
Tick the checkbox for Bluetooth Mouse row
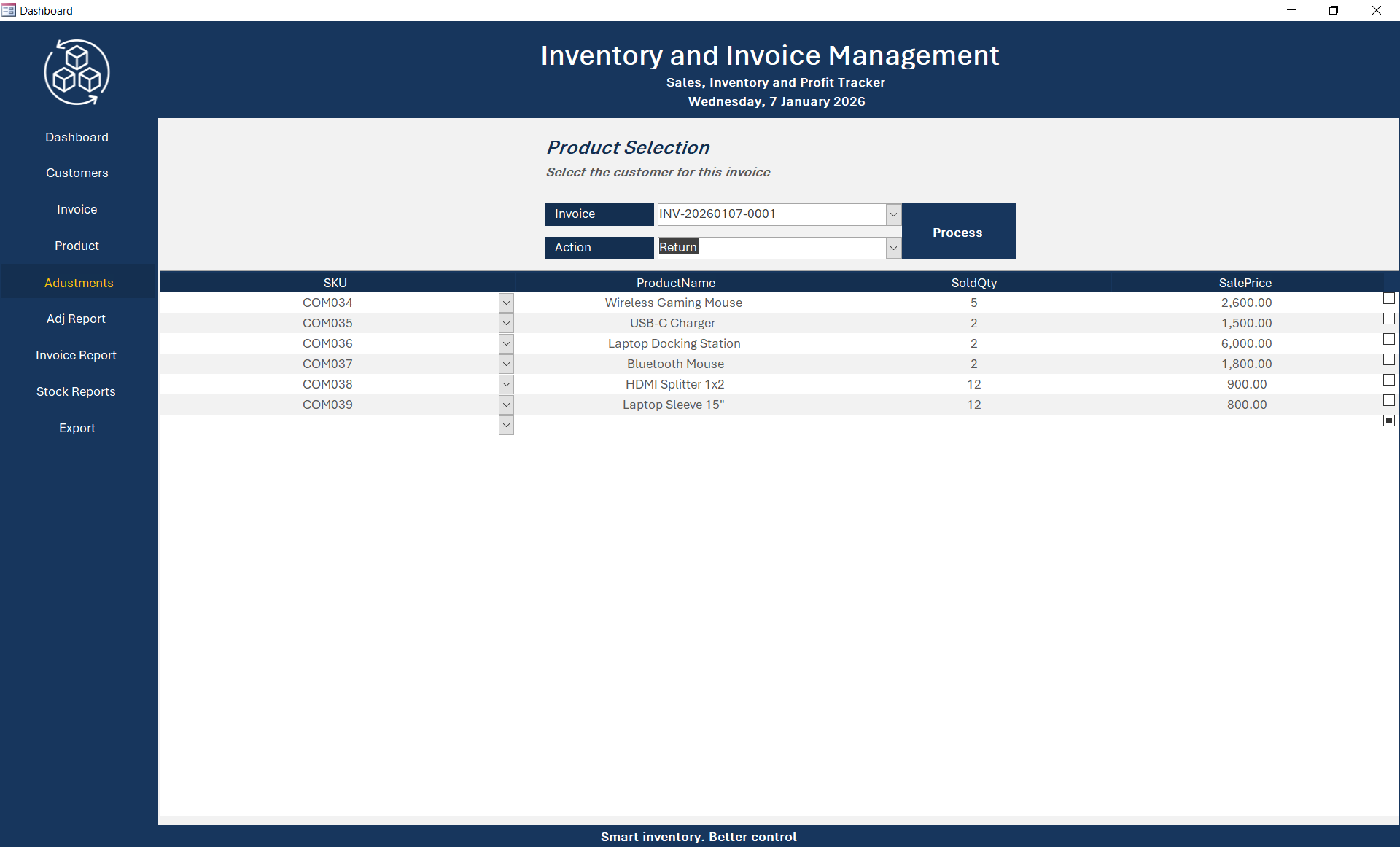(x=1389, y=360)
